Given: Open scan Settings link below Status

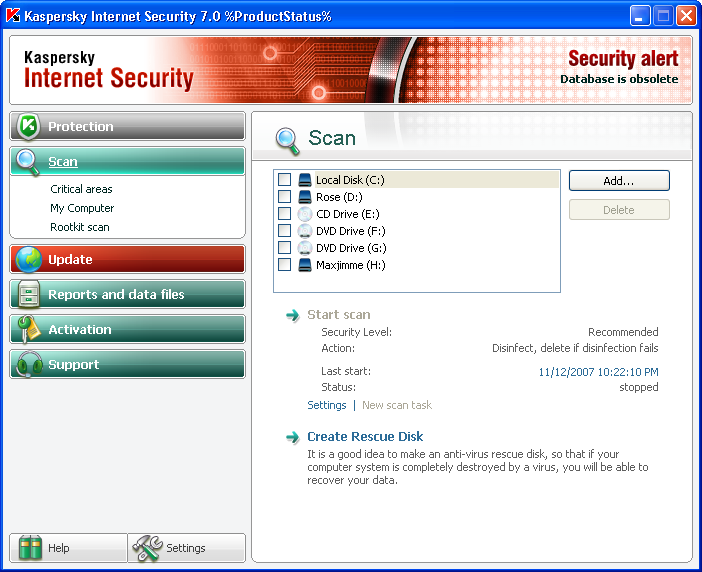Looking at the screenshot, I should coord(327,405).
